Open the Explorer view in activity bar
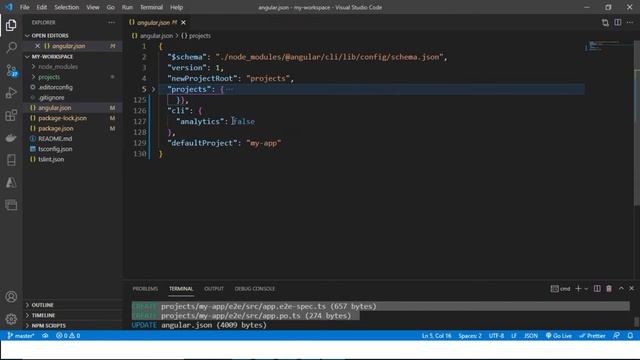The width and height of the screenshot is (640, 360). (x=11, y=25)
